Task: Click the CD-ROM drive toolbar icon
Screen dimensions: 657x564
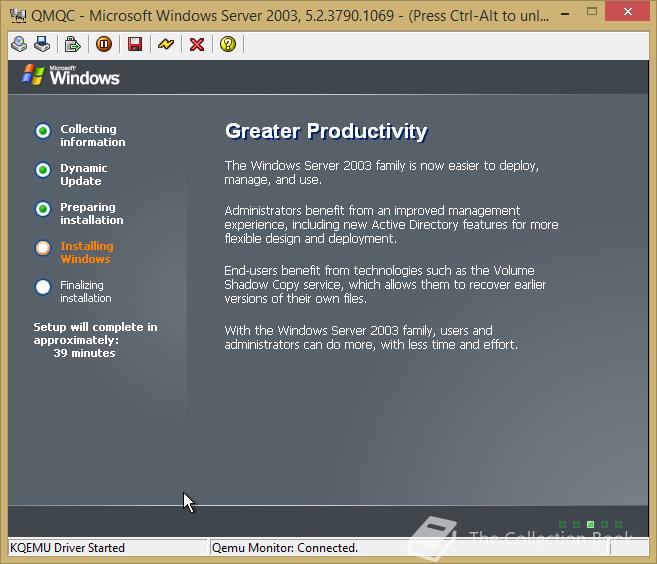Action: point(19,44)
